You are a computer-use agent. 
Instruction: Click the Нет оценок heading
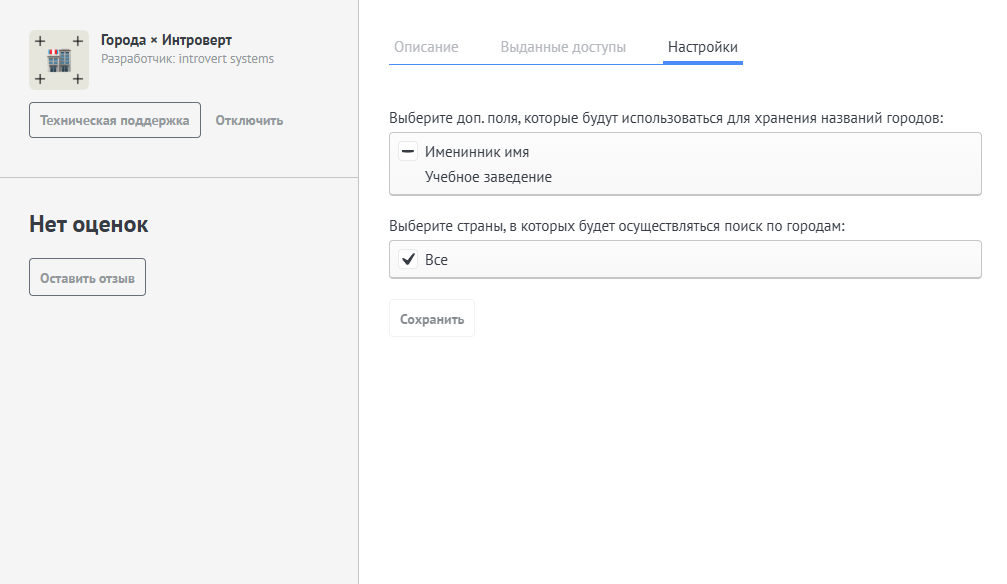click(89, 224)
